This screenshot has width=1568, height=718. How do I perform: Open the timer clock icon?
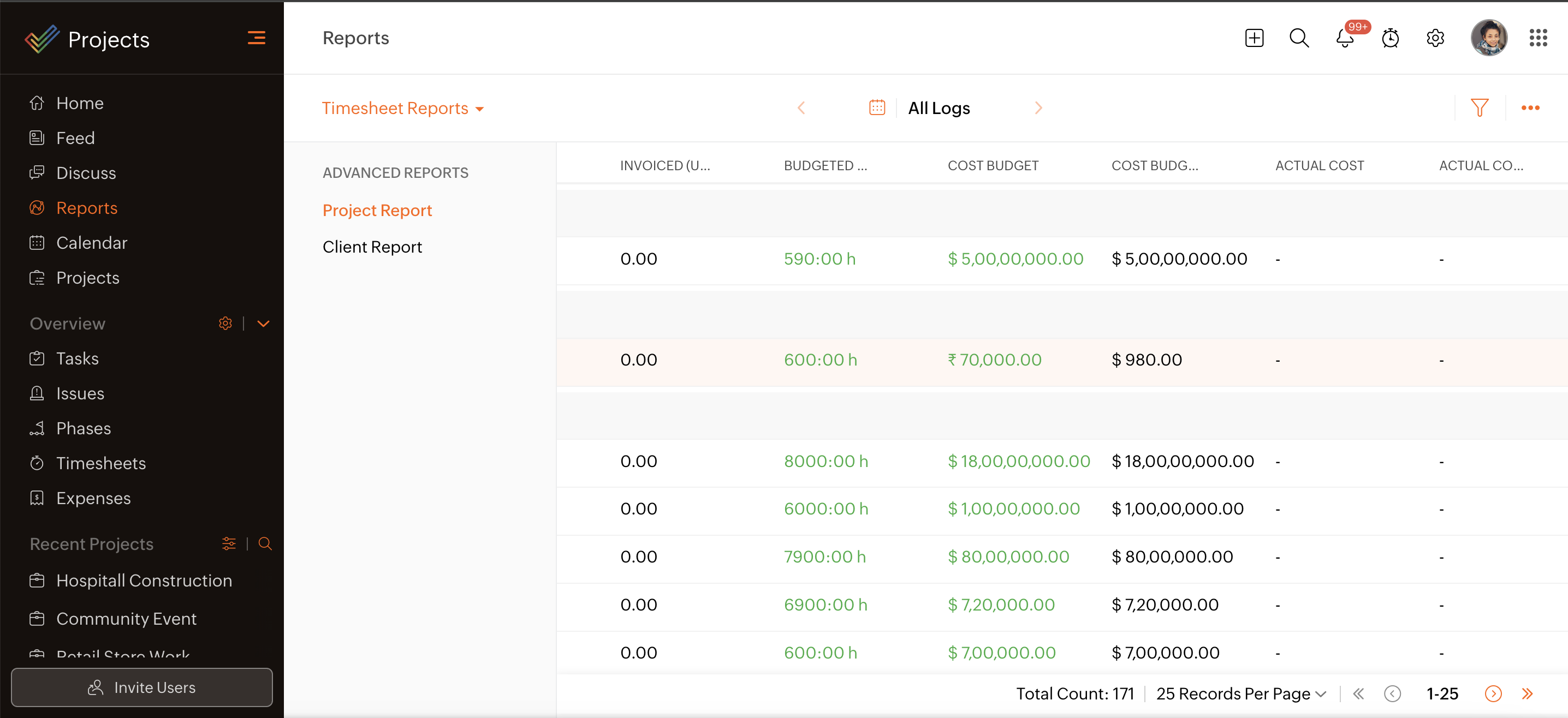1389,38
